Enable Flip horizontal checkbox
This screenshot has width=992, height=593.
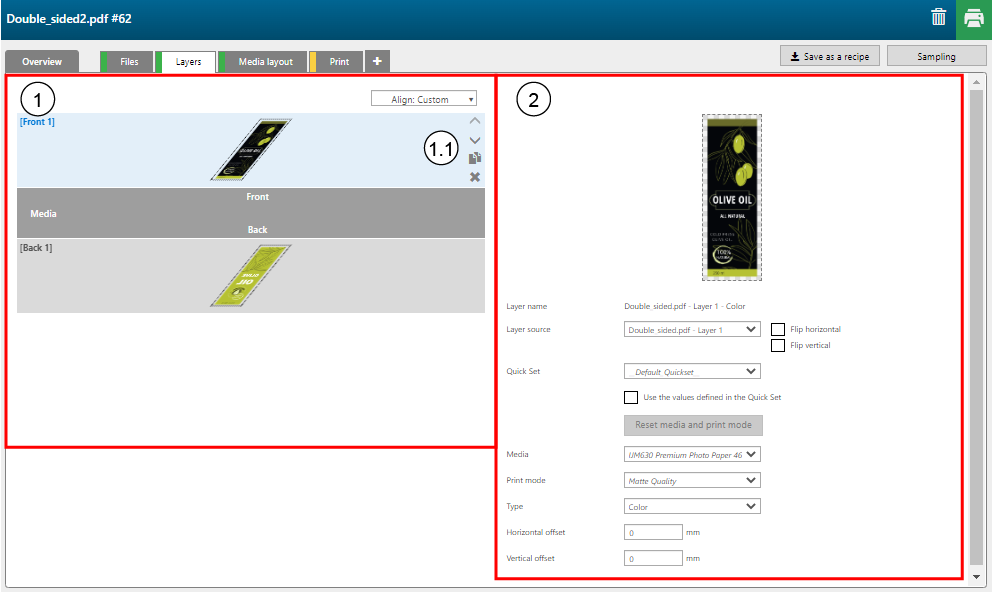778,329
